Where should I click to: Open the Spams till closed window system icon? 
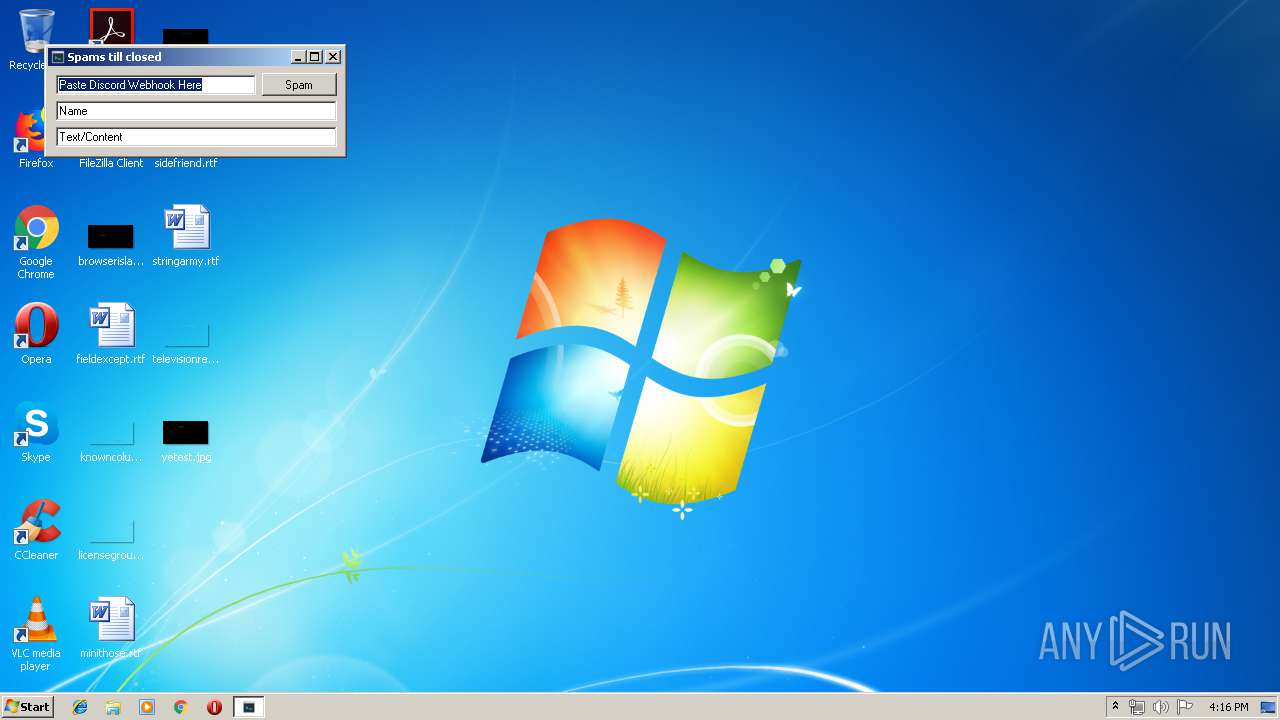(x=58, y=57)
